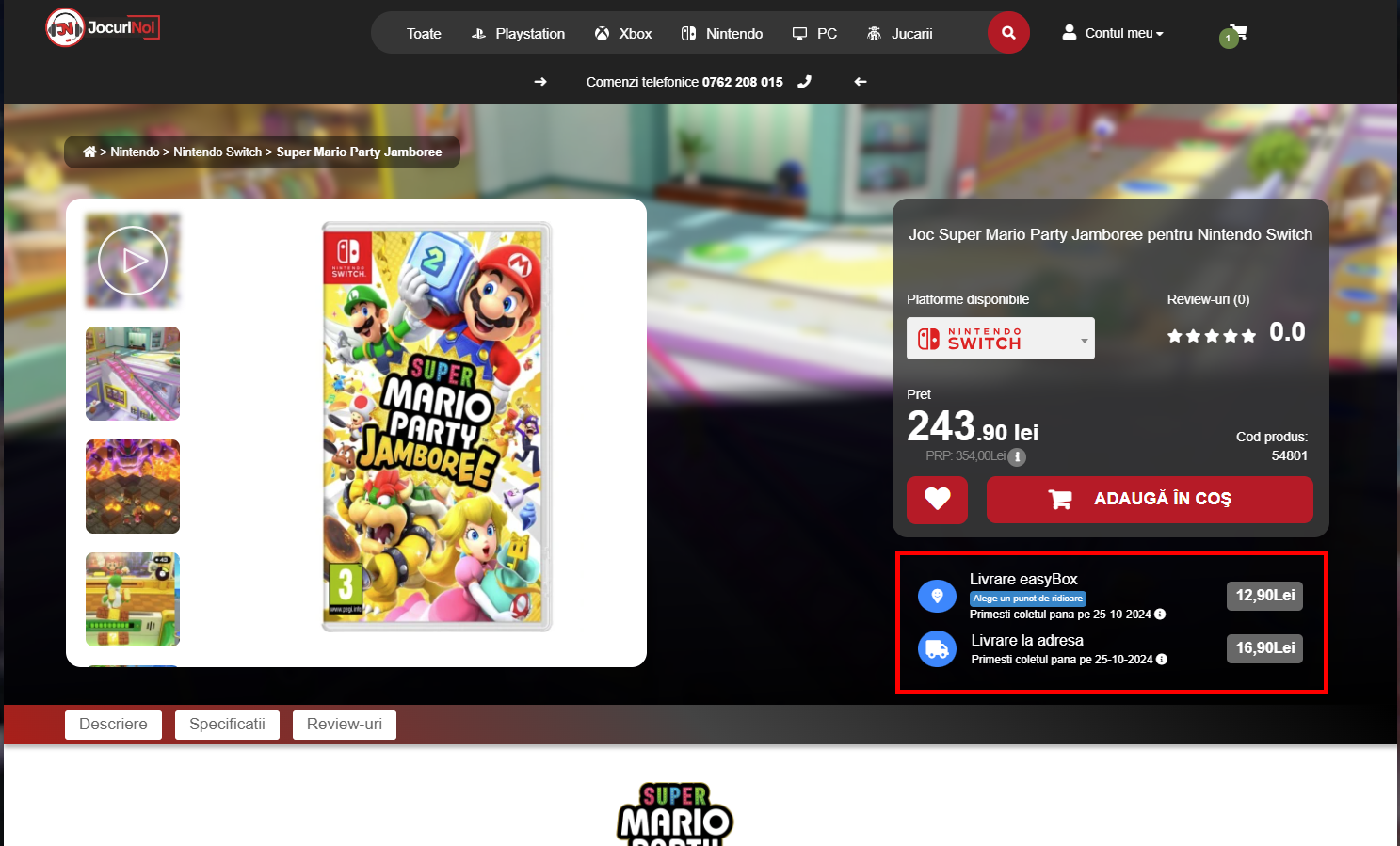This screenshot has height=846, width=1400.
Task: Switch to the Specificatii tab
Action: click(x=227, y=725)
